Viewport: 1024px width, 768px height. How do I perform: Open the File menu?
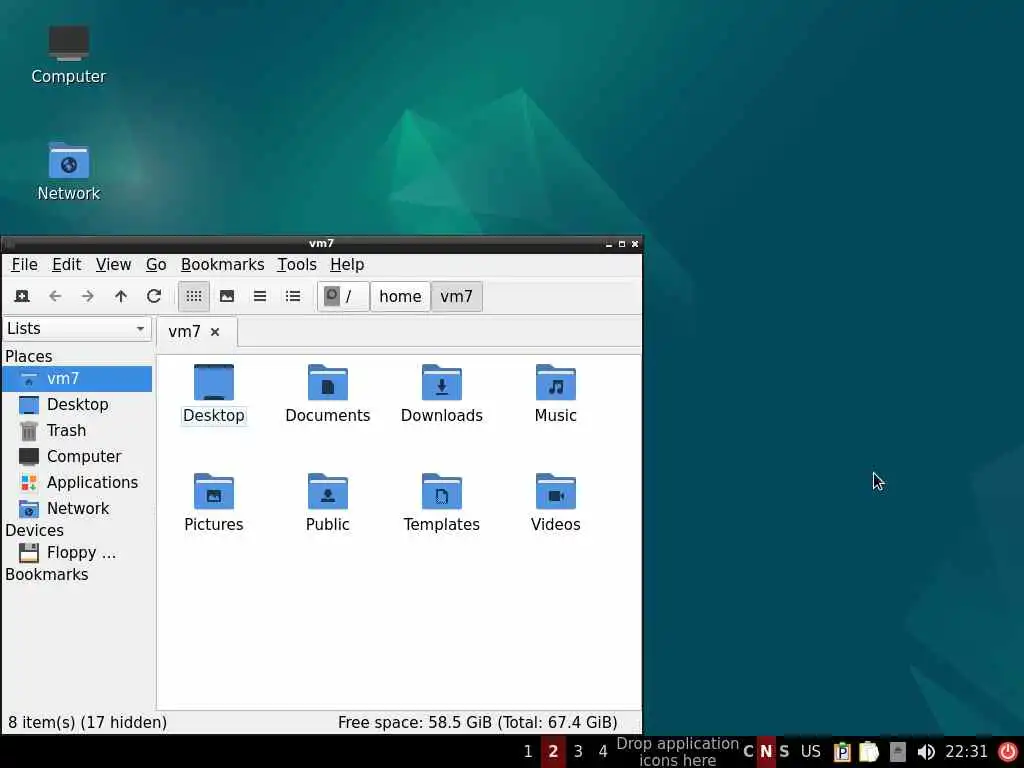coord(24,264)
